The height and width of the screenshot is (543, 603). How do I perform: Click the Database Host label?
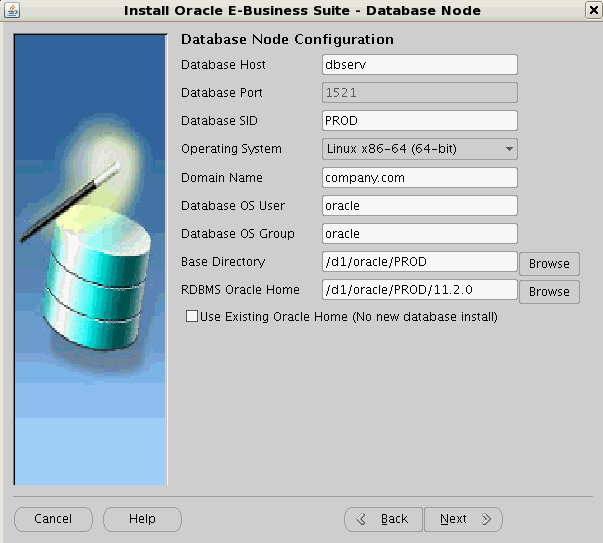[223, 65]
